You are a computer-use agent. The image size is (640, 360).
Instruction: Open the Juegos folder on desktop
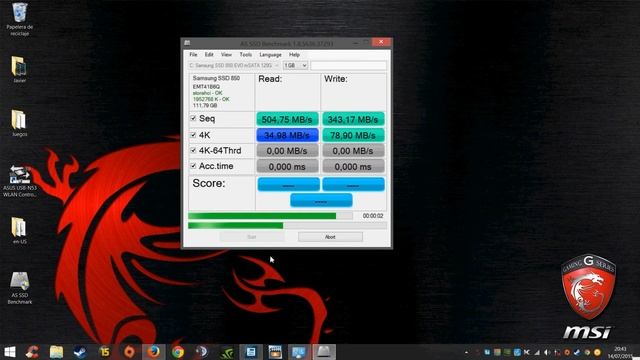pyautogui.click(x=19, y=123)
